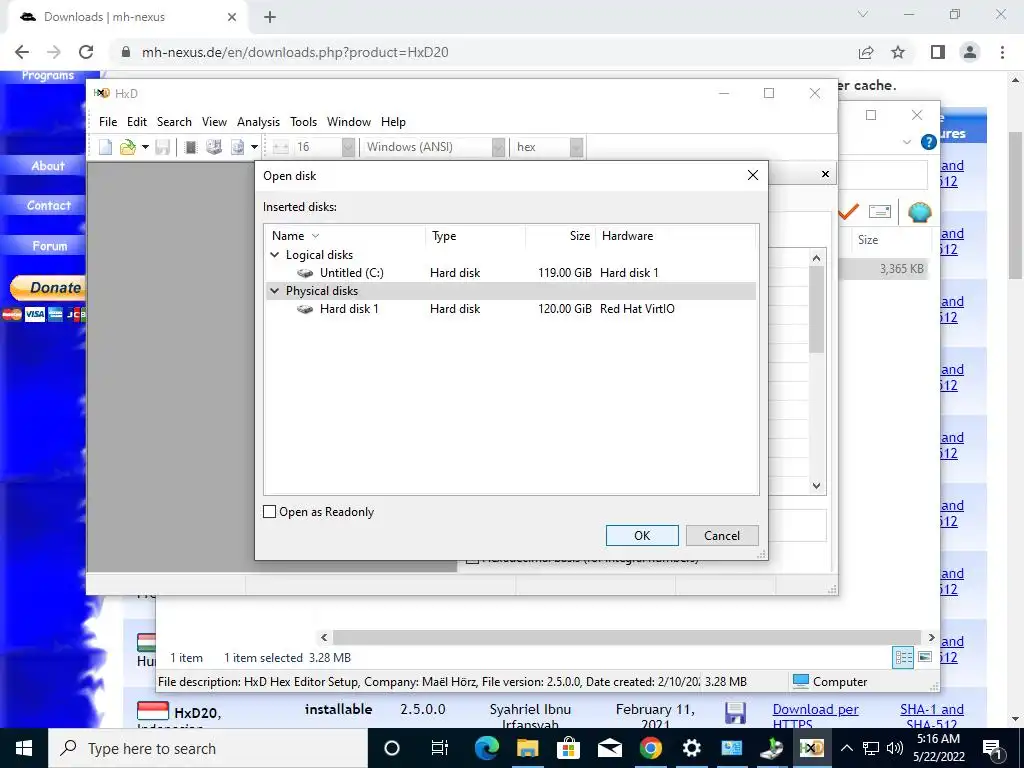Click the Explorer horizontal scrollbar track
The height and width of the screenshot is (768, 1024).
coord(626,637)
